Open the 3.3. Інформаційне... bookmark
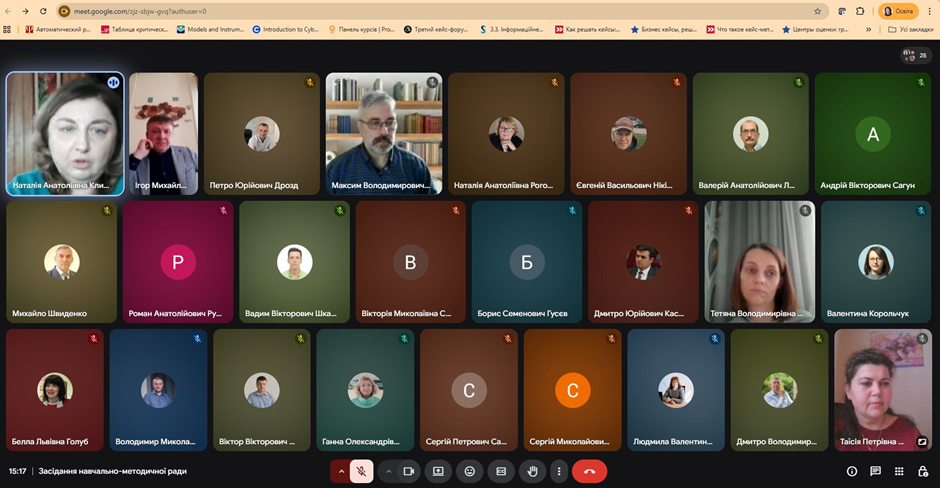This screenshot has height=488, width=940. [x=512, y=29]
